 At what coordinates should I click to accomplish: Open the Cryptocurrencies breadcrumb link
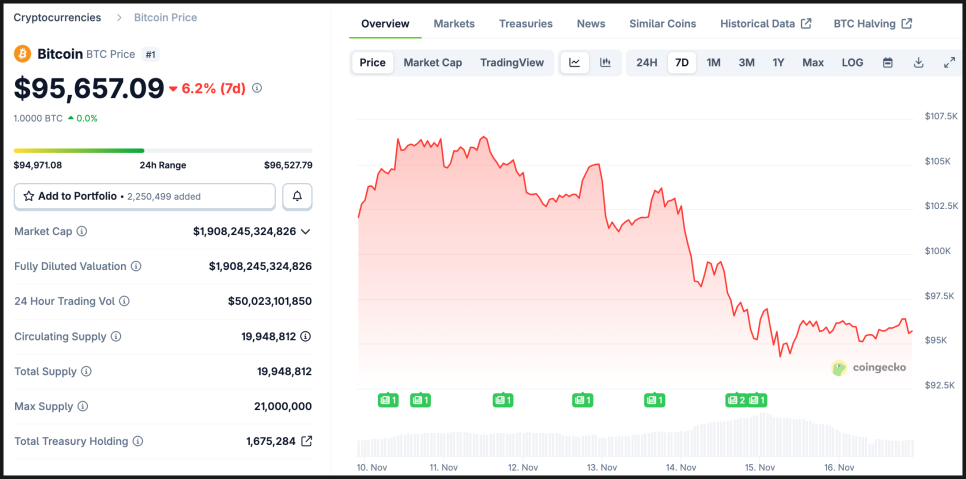pyautogui.click(x=57, y=18)
